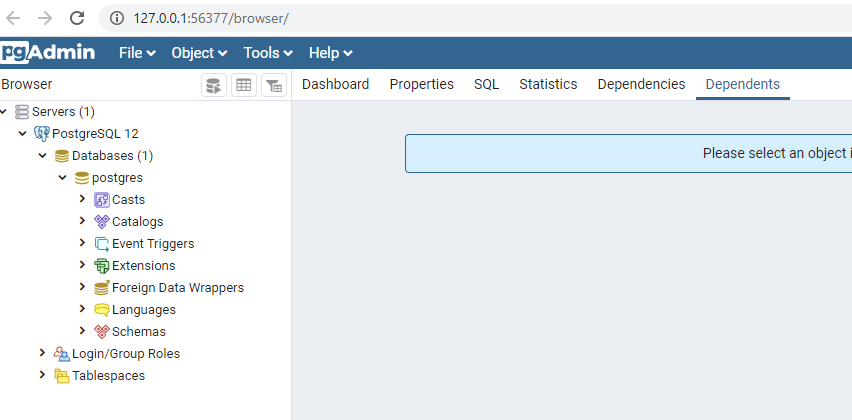852x420 pixels.
Task: Select the Schemas tree label
Action: [x=139, y=331]
